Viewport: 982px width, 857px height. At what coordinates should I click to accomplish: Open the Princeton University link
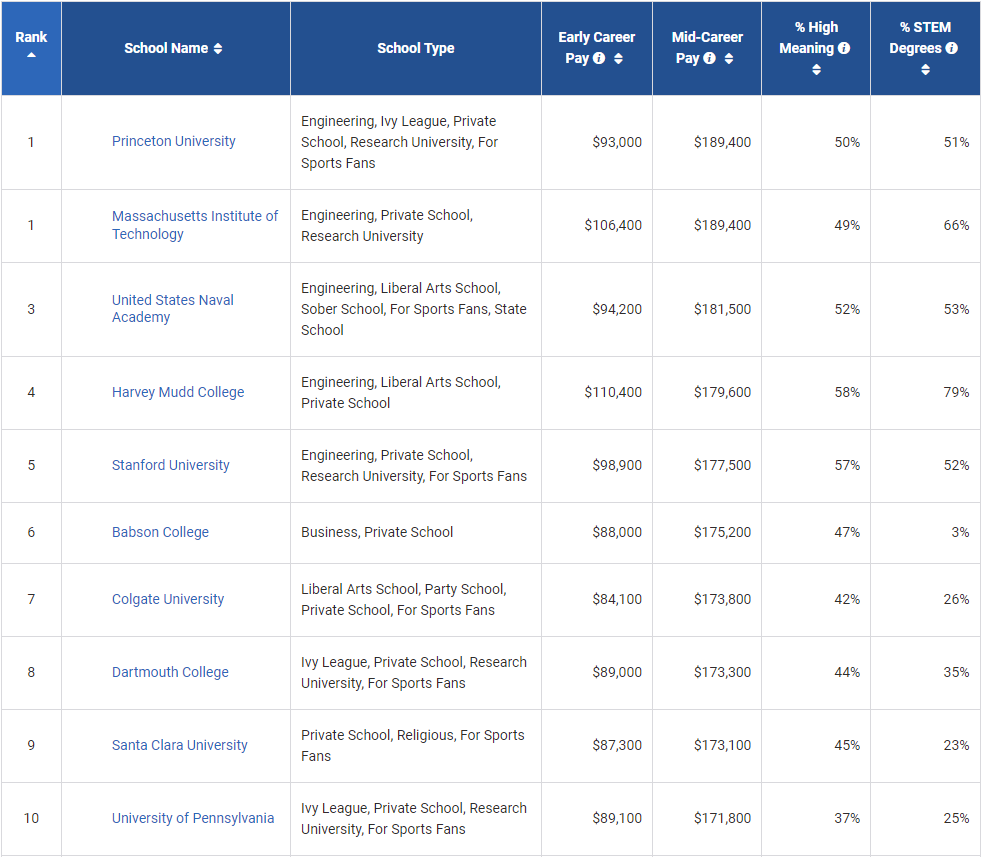(x=174, y=142)
